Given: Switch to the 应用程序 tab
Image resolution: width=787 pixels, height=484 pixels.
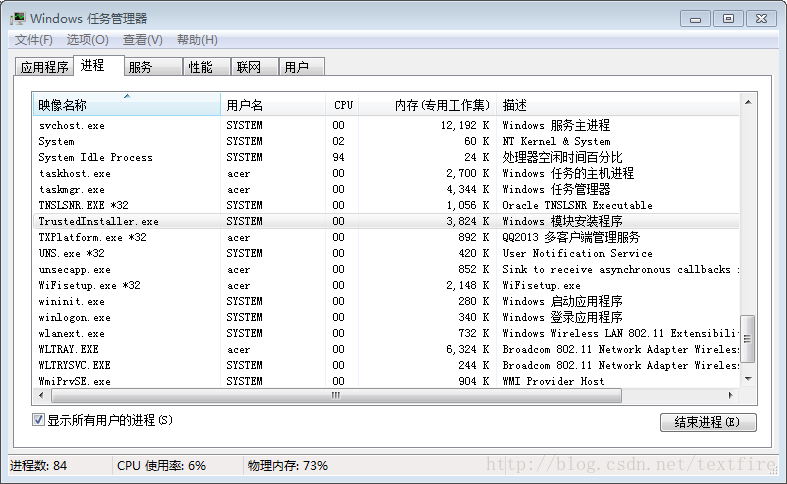Looking at the screenshot, I should [x=45, y=67].
